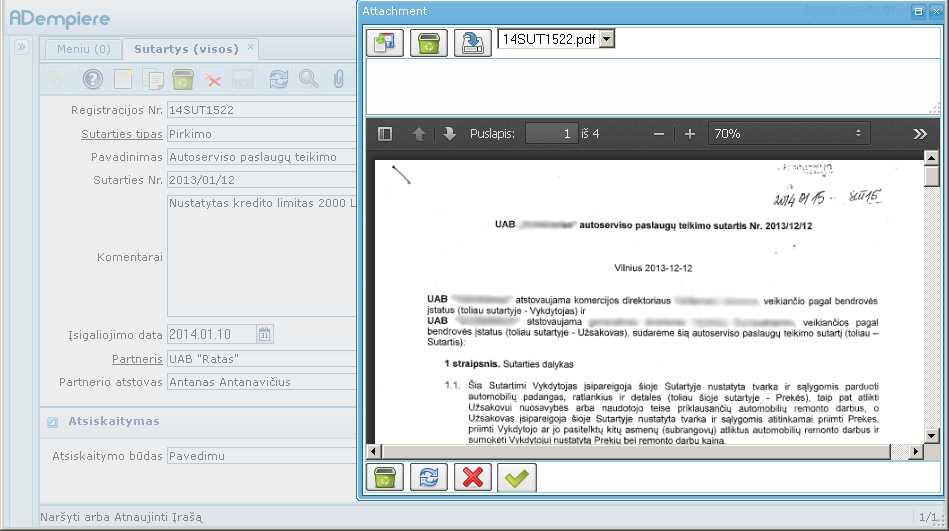Open the calendar picker for Įsigaliojimo data
This screenshot has width=949, height=531.
[264, 334]
